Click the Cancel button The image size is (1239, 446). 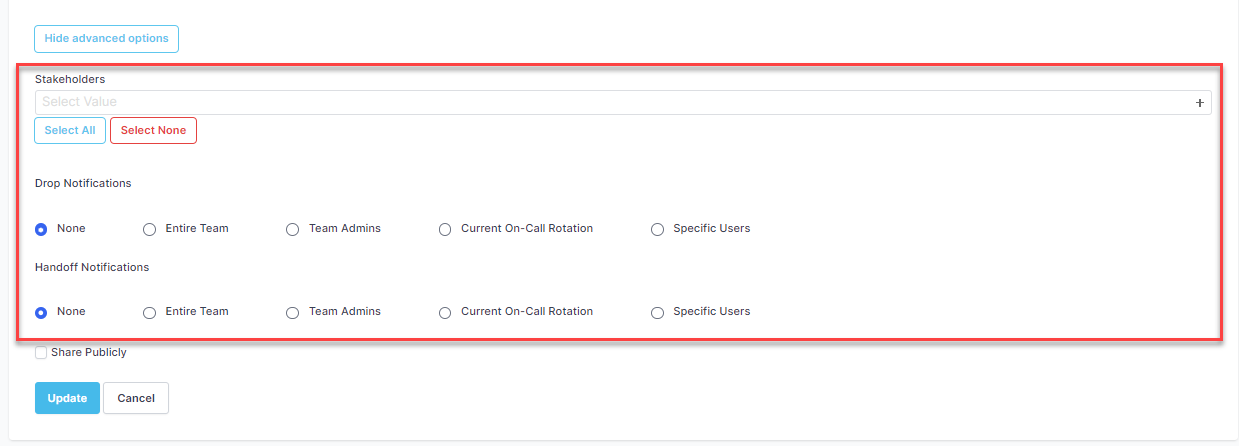[x=136, y=398]
